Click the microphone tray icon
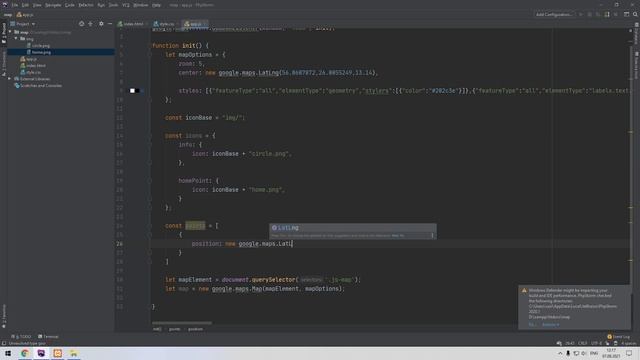Viewport: 640px width, 360px height. tap(568, 353)
